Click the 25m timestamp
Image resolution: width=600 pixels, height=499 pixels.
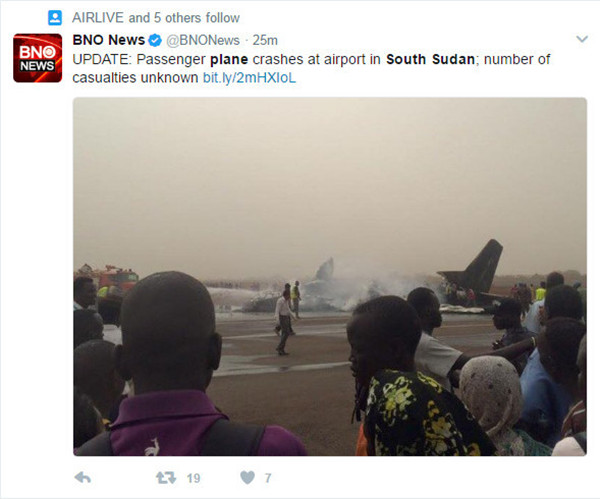coord(265,40)
